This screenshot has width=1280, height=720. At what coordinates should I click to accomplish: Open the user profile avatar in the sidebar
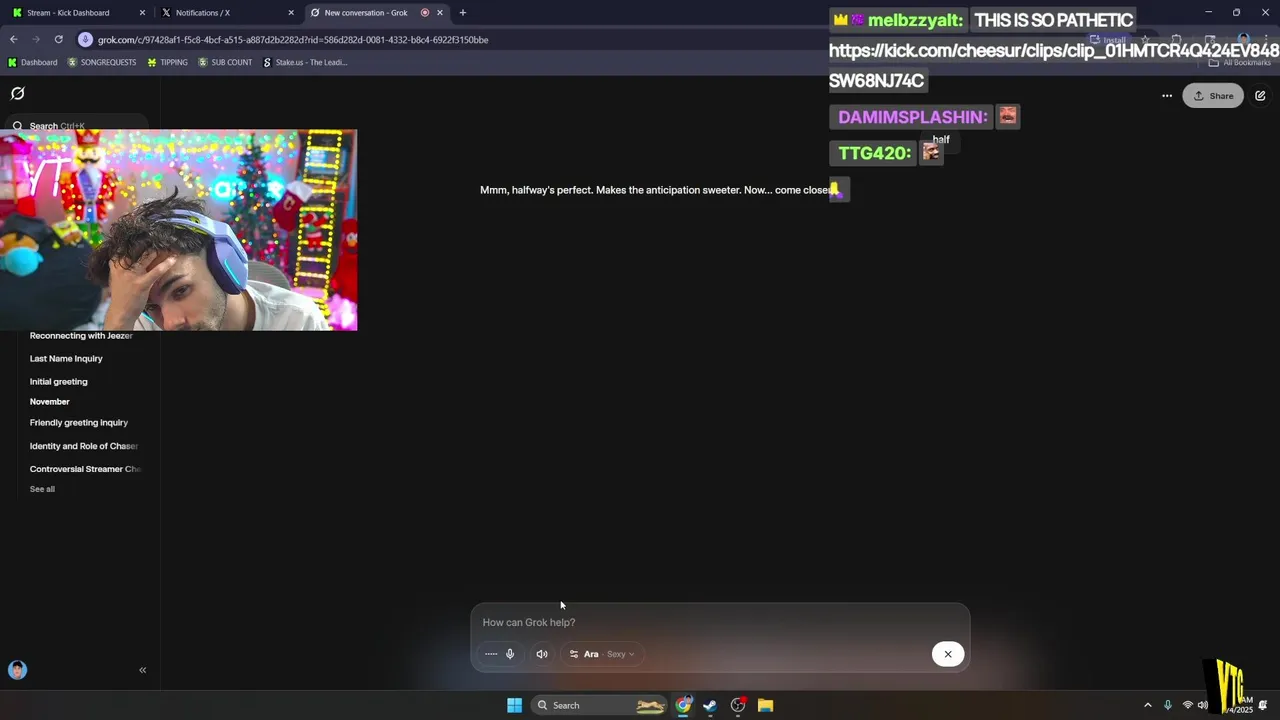point(17,670)
